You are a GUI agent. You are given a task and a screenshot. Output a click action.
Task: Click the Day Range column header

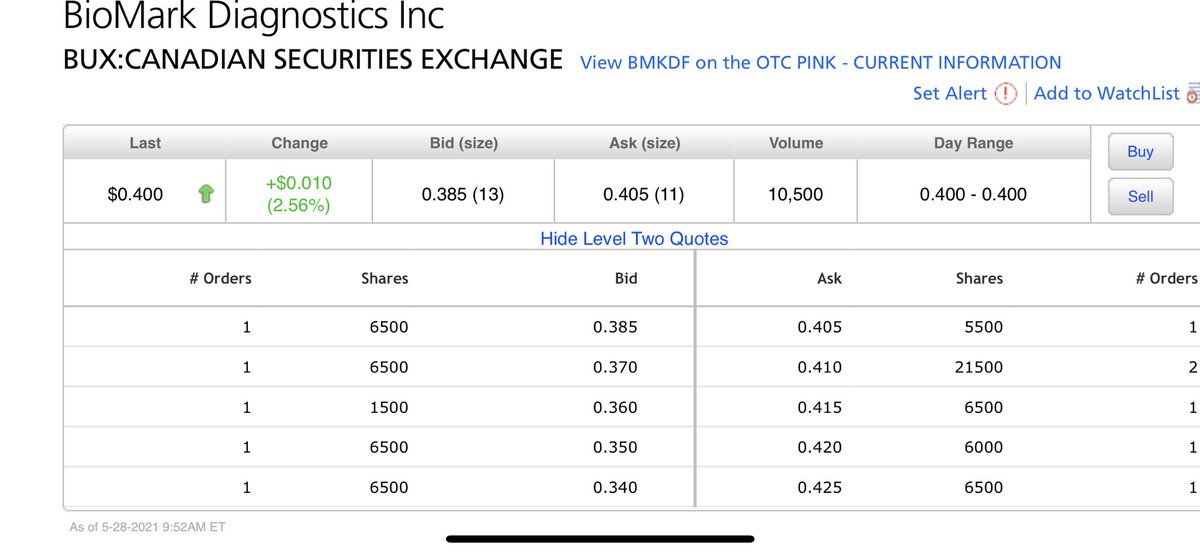[x=973, y=143]
